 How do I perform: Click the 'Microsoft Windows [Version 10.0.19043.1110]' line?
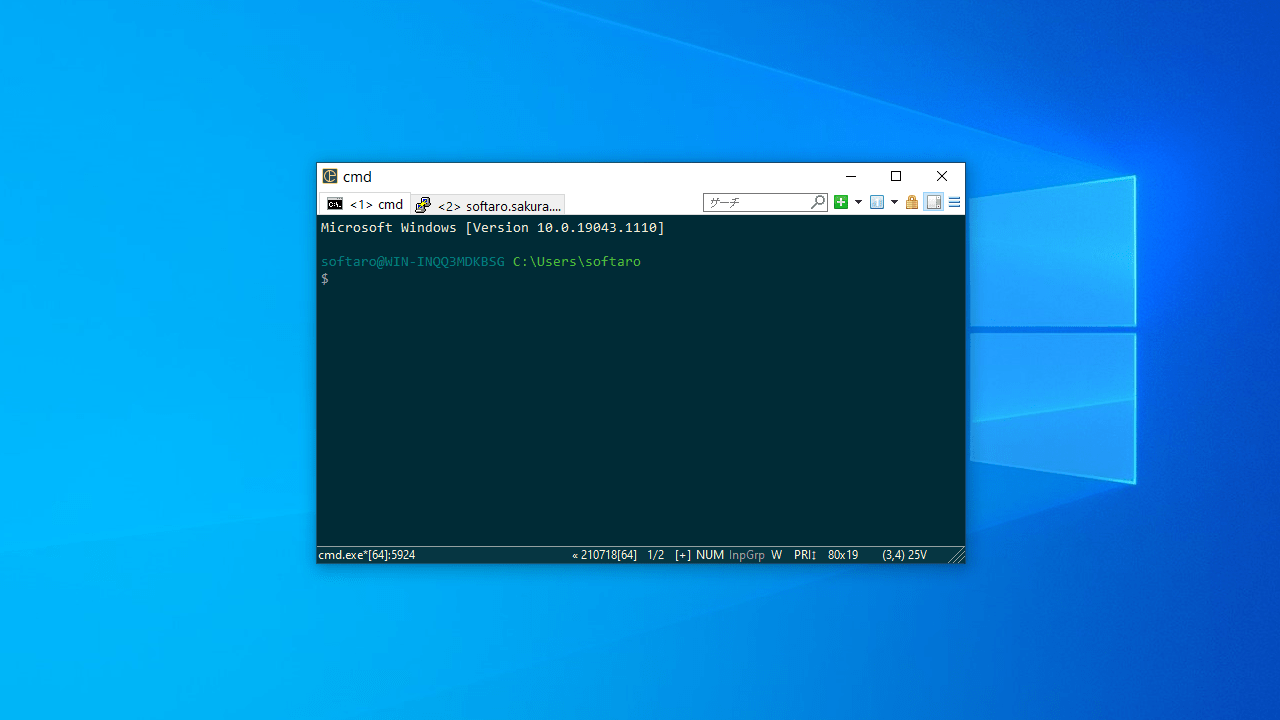tap(493, 228)
